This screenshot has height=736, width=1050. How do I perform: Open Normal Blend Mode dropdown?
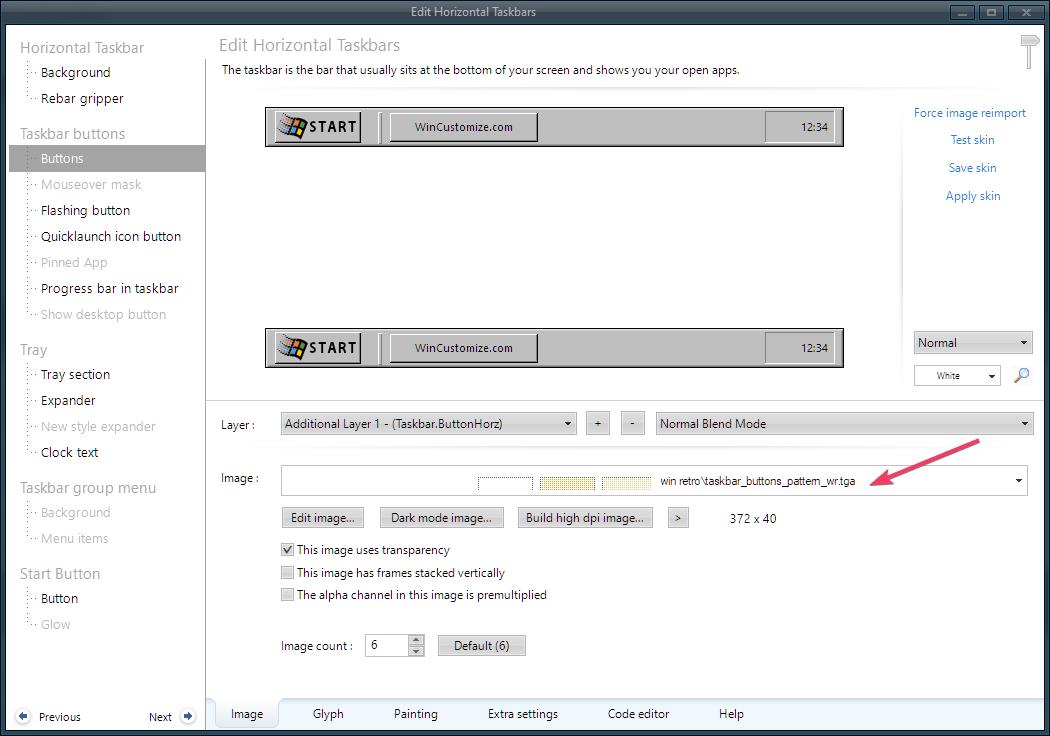(844, 424)
